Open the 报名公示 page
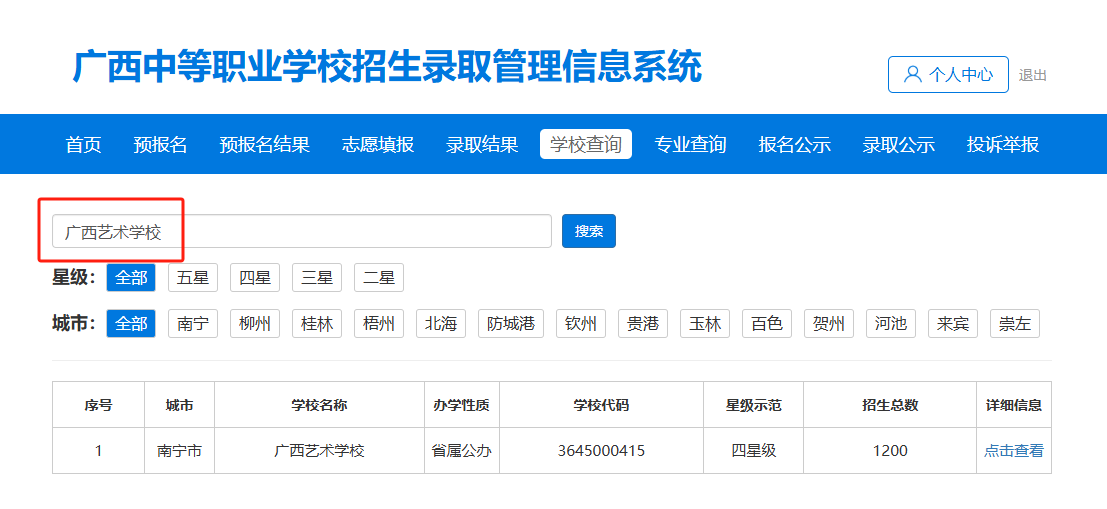This screenshot has height=509, width=1107. pos(794,144)
